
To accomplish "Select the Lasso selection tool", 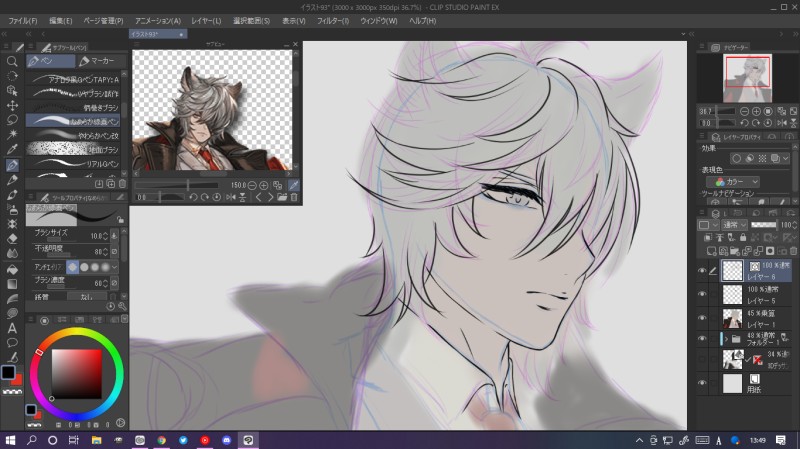I will (12, 120).
